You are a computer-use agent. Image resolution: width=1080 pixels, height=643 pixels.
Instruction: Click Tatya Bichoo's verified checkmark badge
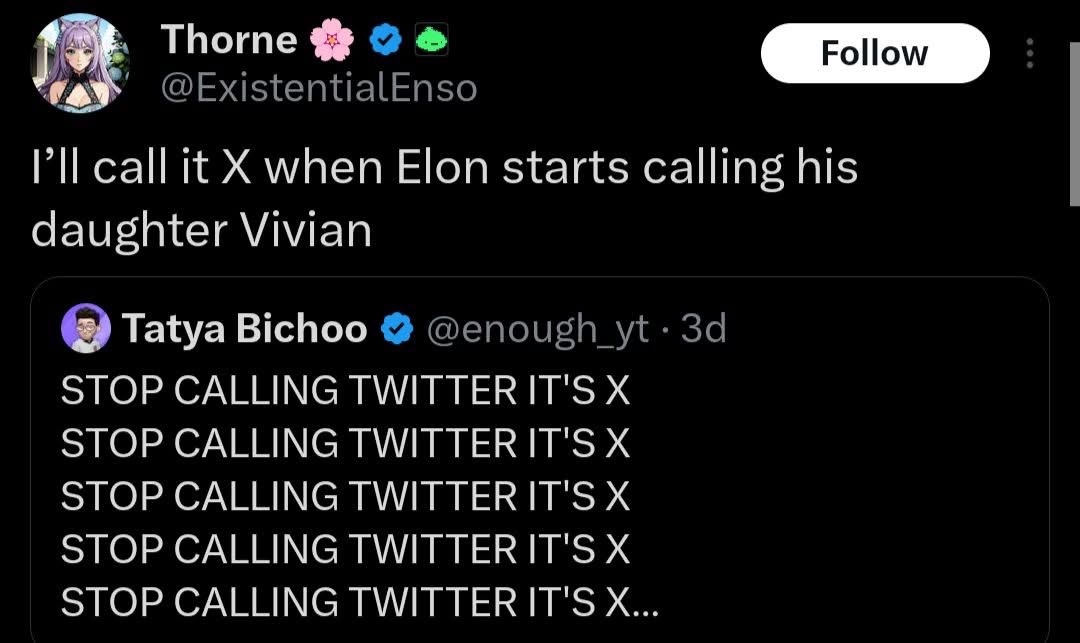tap(398, 328)
